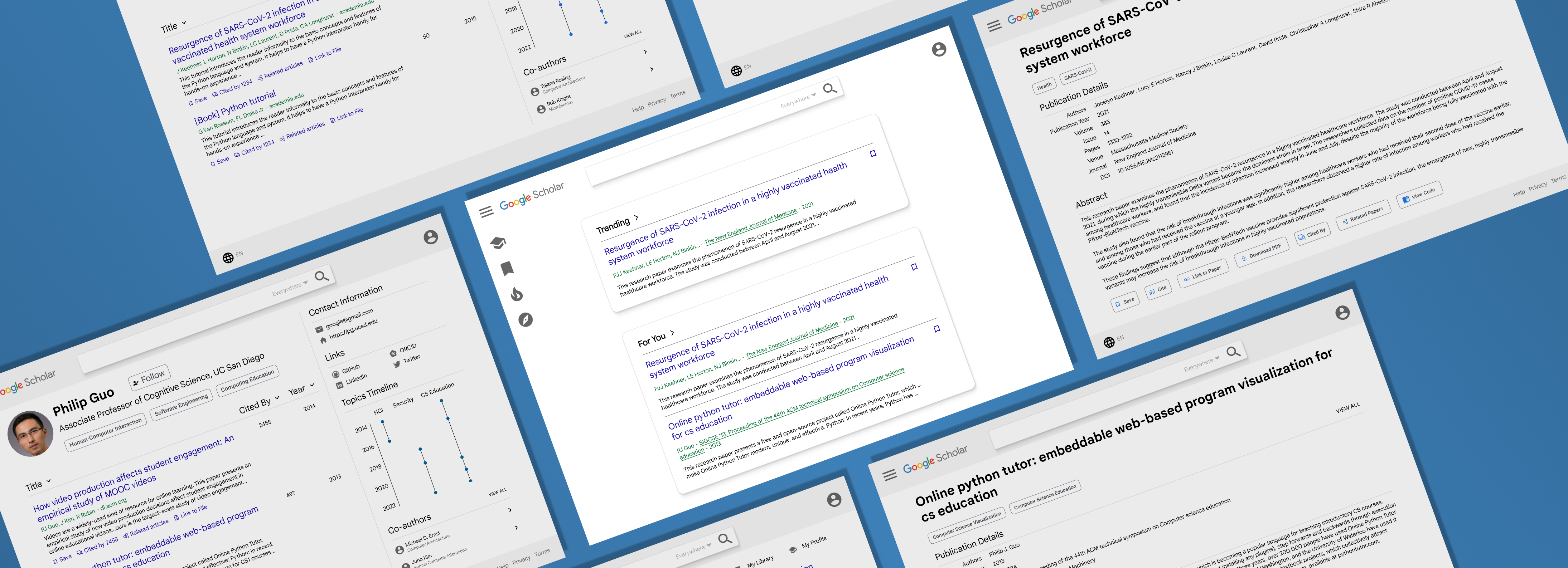The height and width of the screenshot is (568, 1568).
Task: Open the bookmark library icon in the sidebar
Action: 507,268
